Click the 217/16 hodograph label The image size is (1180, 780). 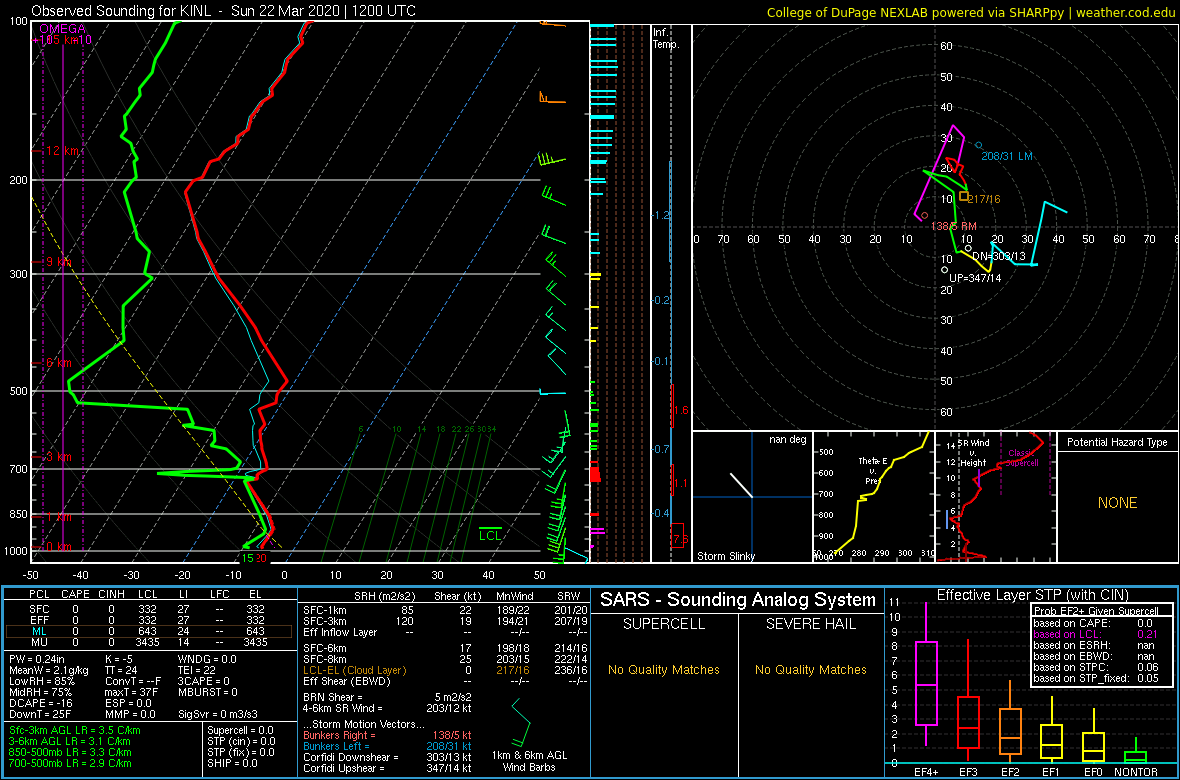click(x=986, y=199)
